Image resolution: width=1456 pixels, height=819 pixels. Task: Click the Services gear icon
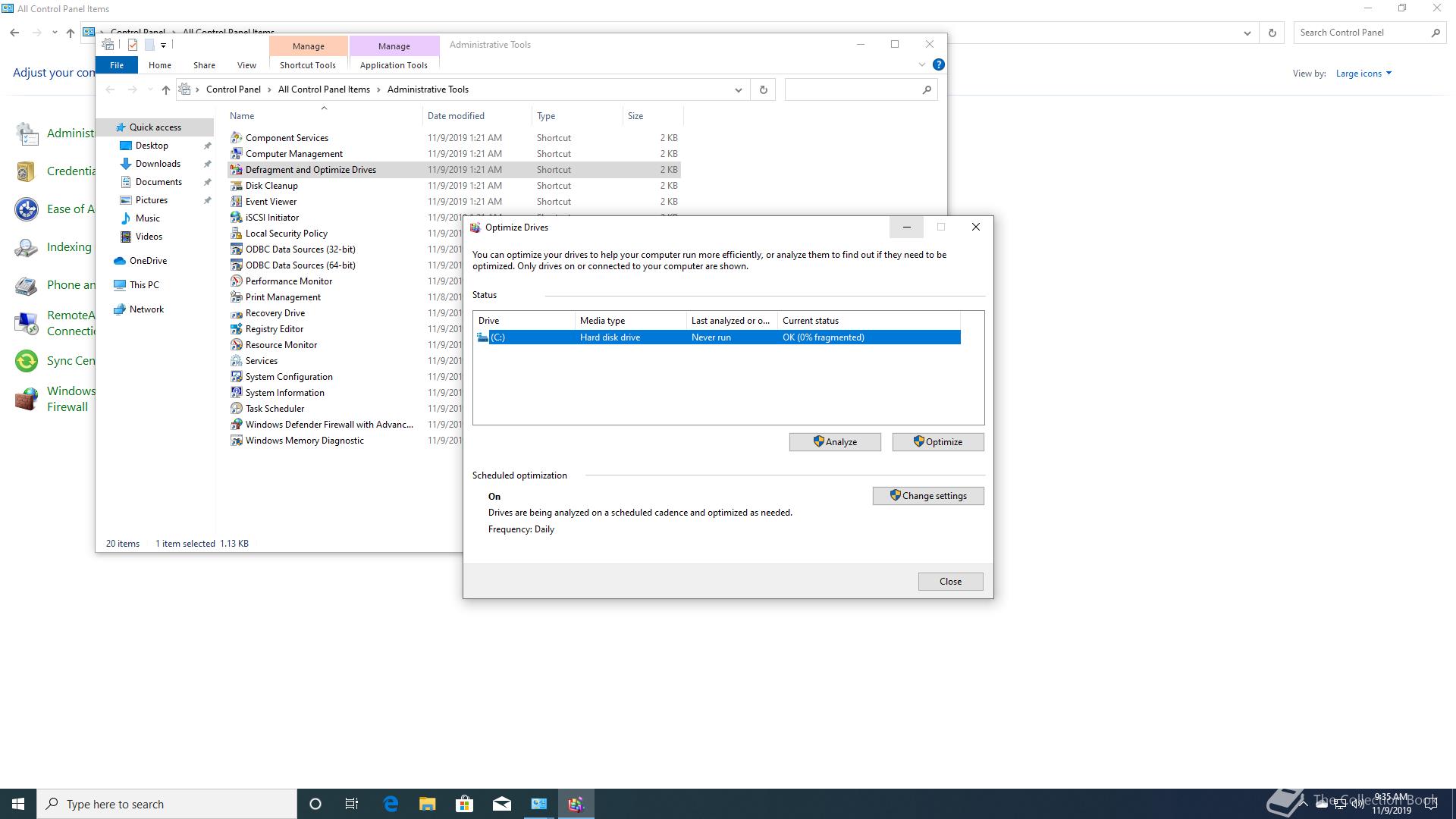[237, 361]
